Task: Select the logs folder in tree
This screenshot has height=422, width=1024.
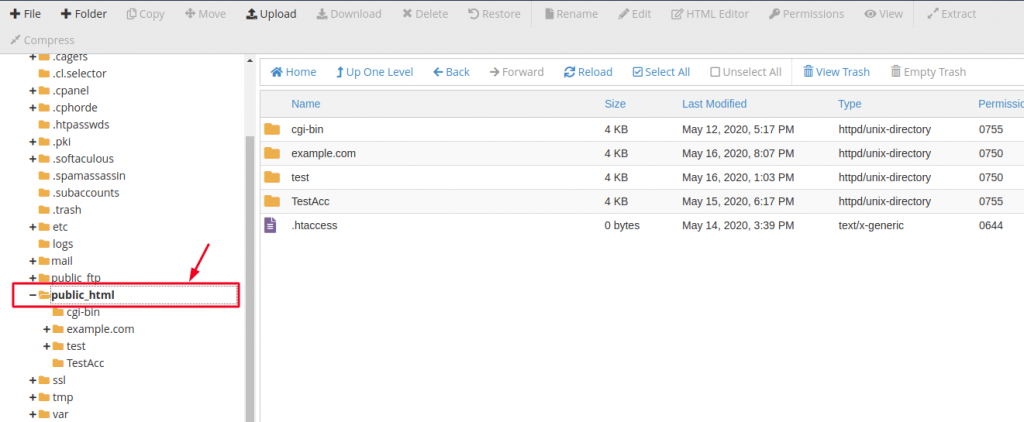Action: click(x=63, y=244)
